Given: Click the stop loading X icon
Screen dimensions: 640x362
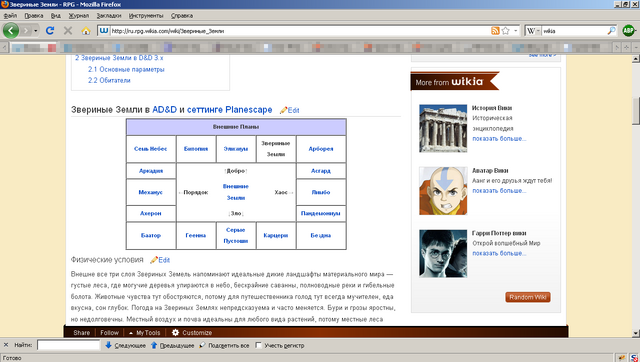Looking at the screenshot, I should click(x=68, y=31).
